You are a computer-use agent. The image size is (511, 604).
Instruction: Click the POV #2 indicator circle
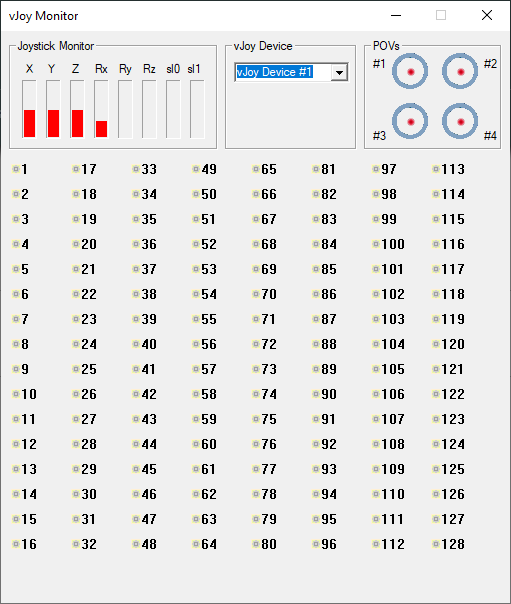tap(460, 71)
